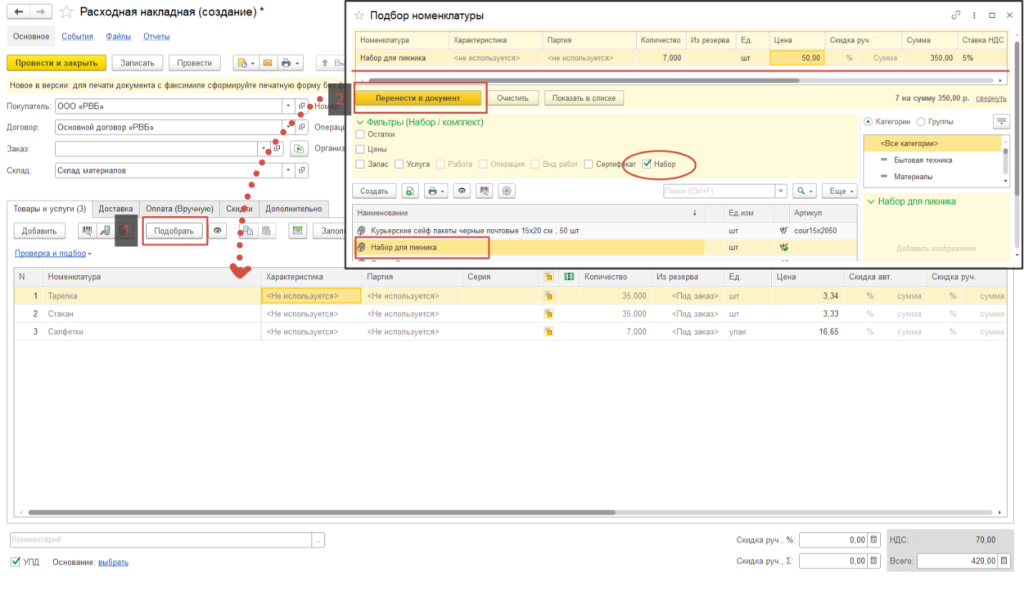
Task: Open the Еще dropdown menu
Action: (x=839, y=190)
